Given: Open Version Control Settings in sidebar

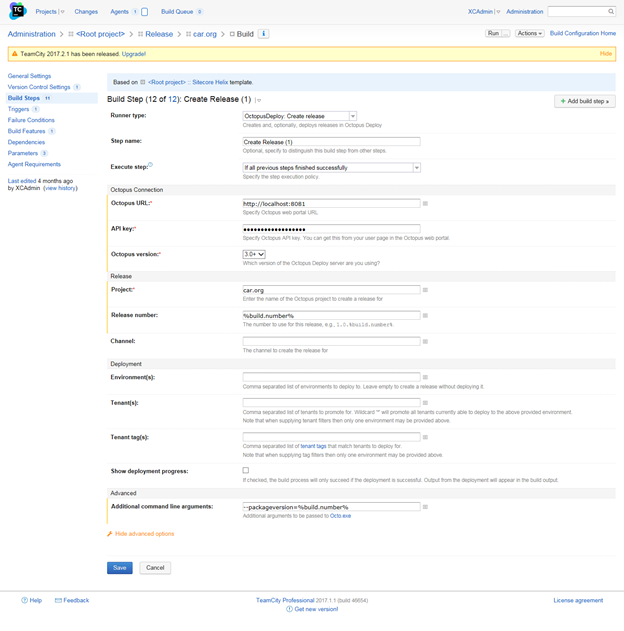Looking at the screenshot, I should [x=39, y=87].
